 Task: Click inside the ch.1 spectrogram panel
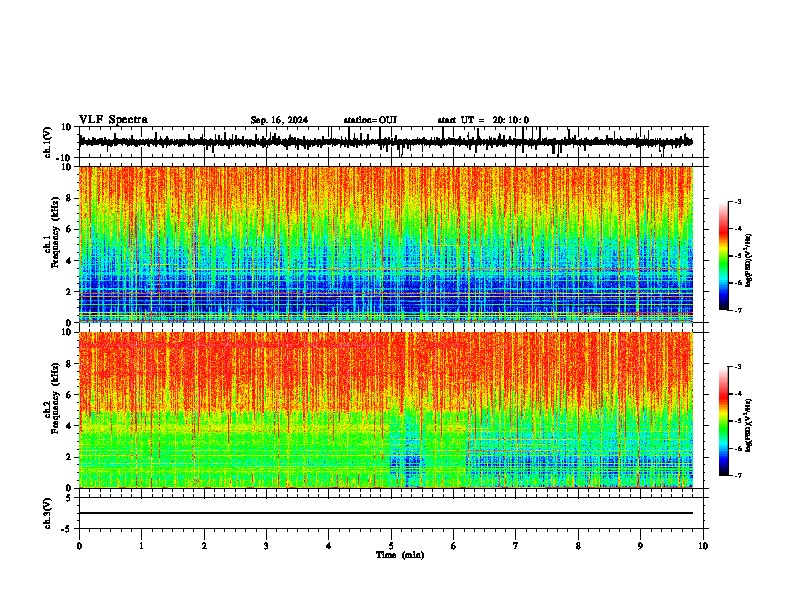(x=386, y=244)
